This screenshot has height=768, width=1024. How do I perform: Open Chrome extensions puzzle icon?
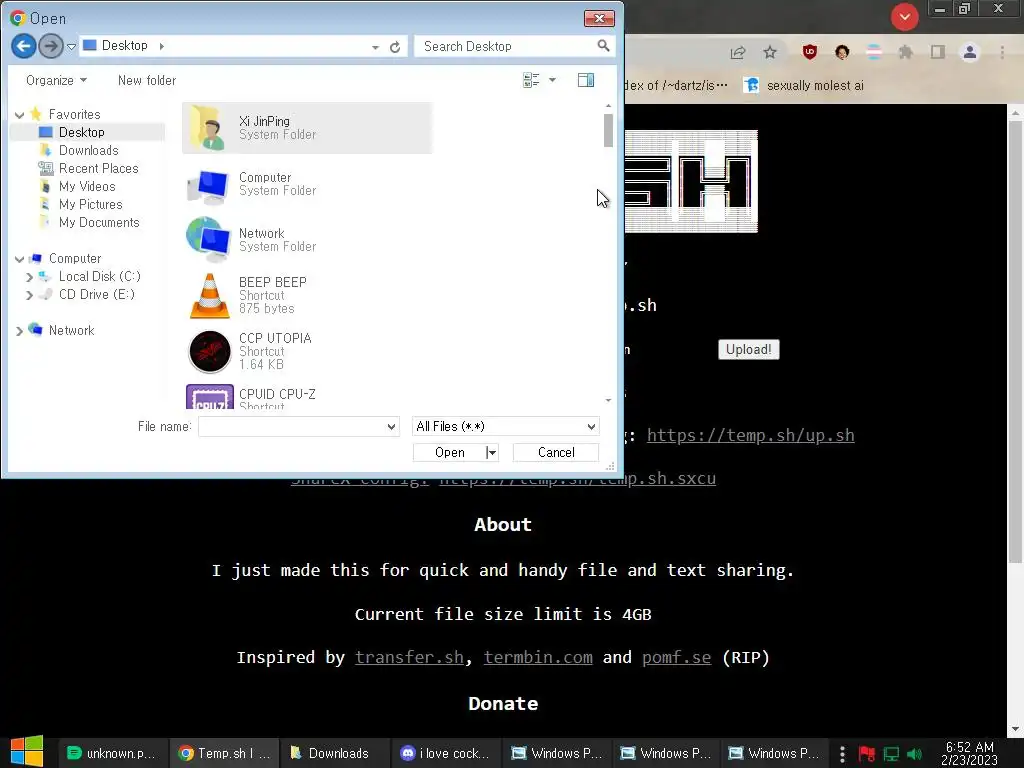click(x=905, y=52)
